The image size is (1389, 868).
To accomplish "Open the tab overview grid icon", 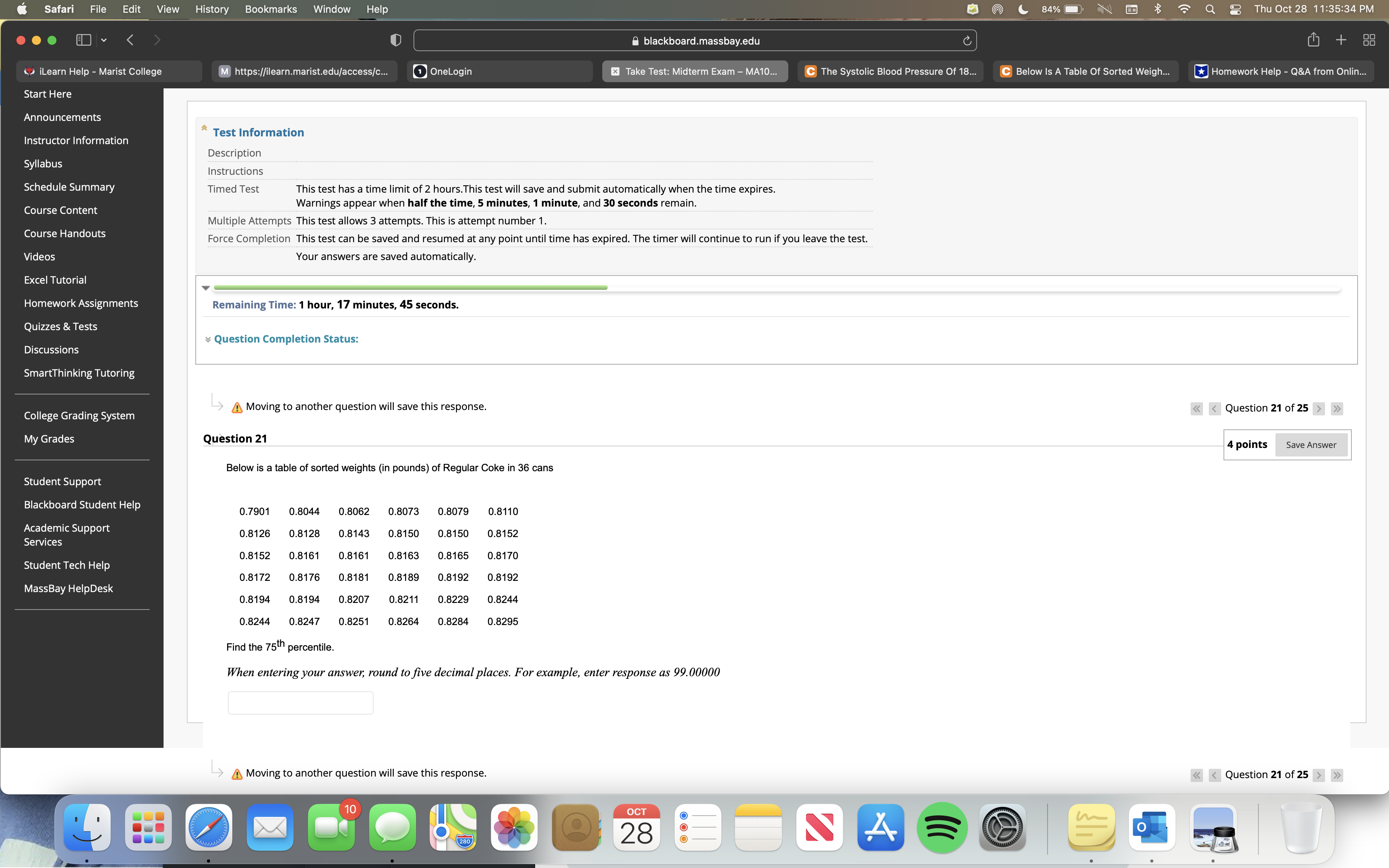I will tap(1369, 40).
